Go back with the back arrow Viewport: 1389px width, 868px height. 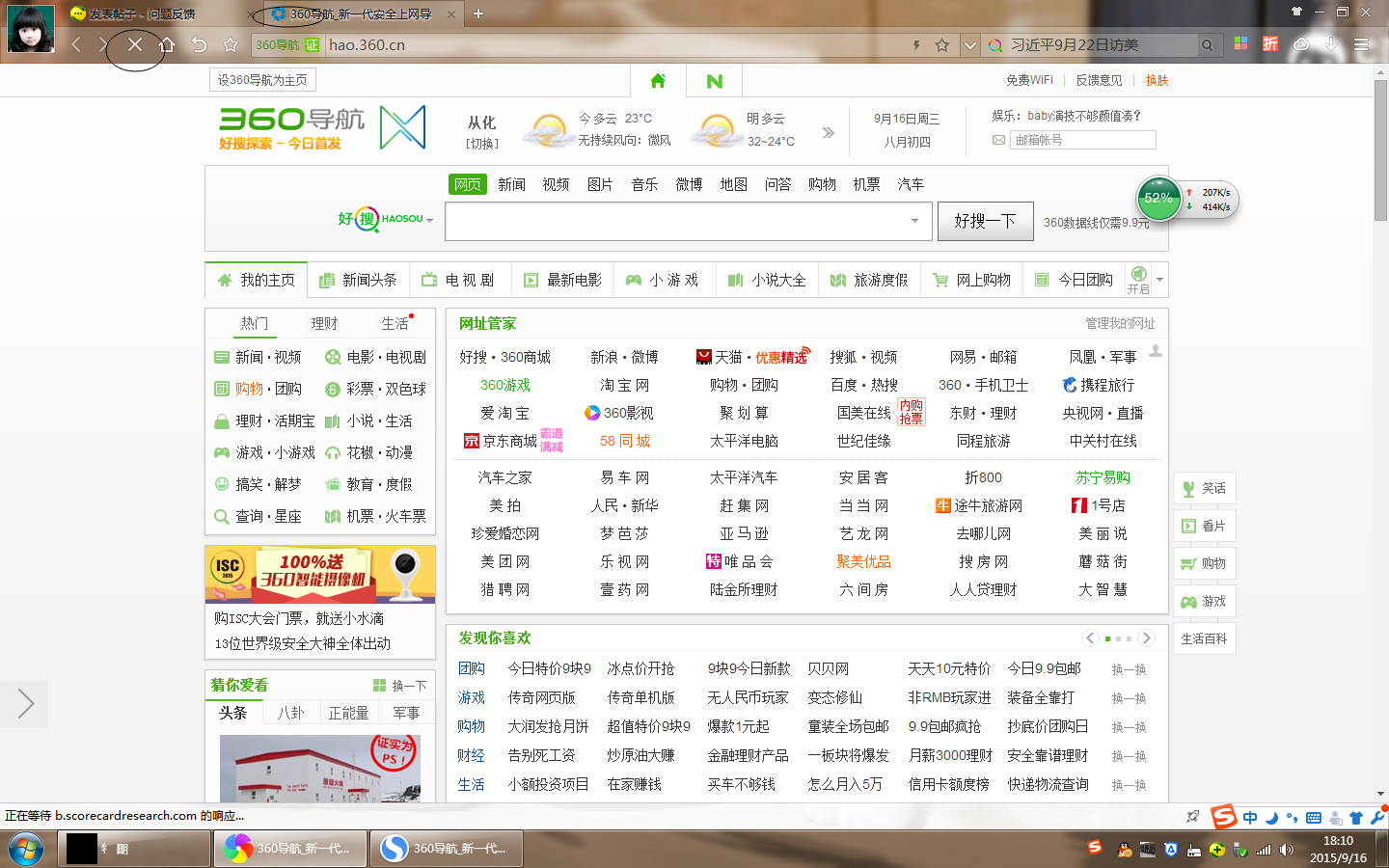point(76,44)
